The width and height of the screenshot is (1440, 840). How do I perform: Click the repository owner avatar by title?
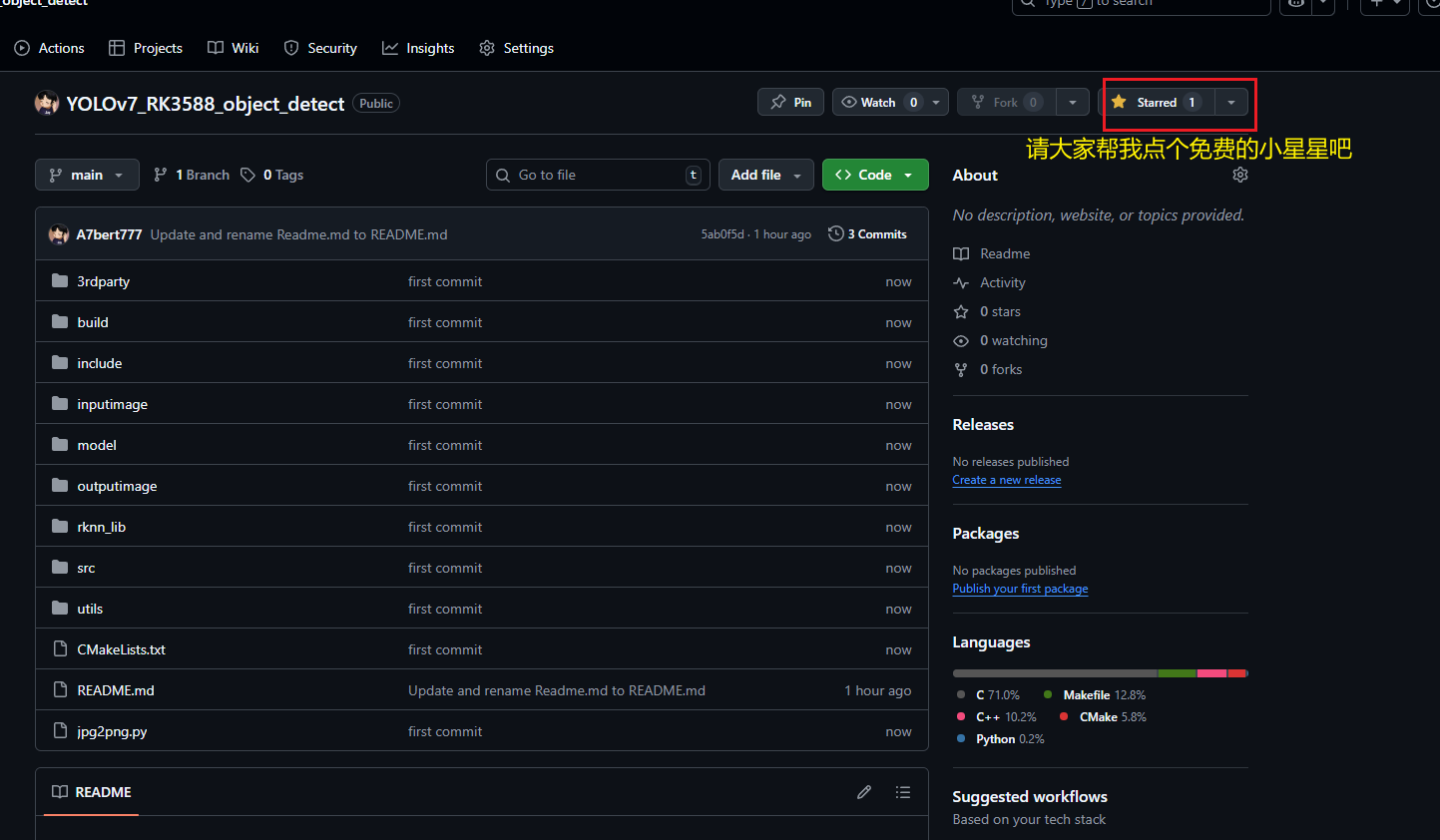[x=47, y=103]
